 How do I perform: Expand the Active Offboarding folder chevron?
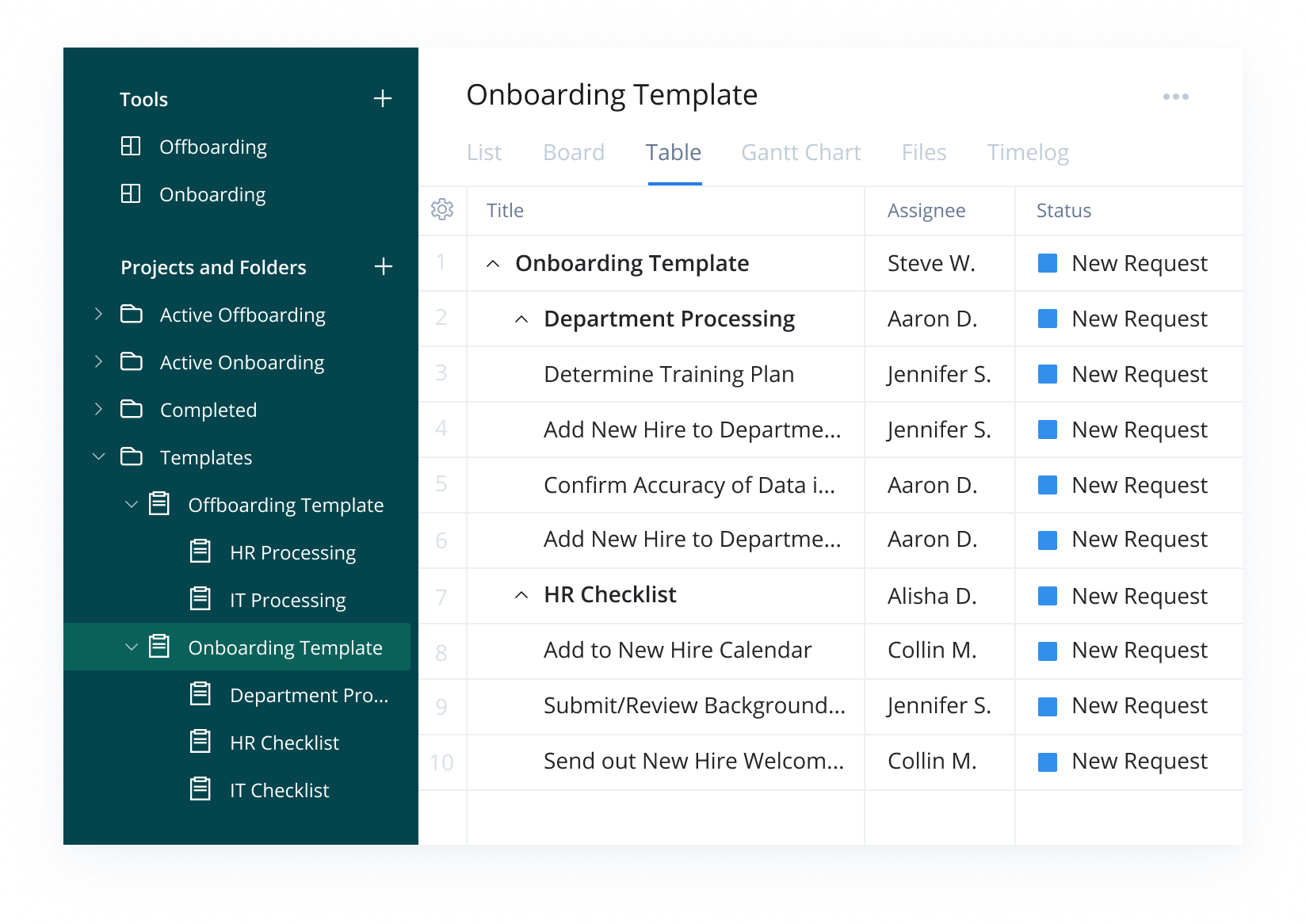pos(98,314)
